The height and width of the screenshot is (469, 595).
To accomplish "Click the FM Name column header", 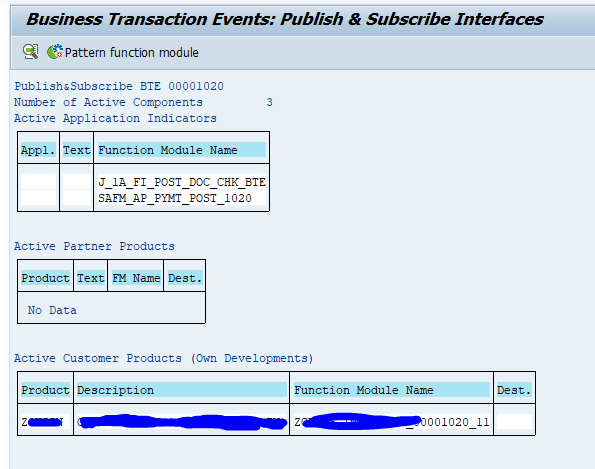I will coord(136,278).
